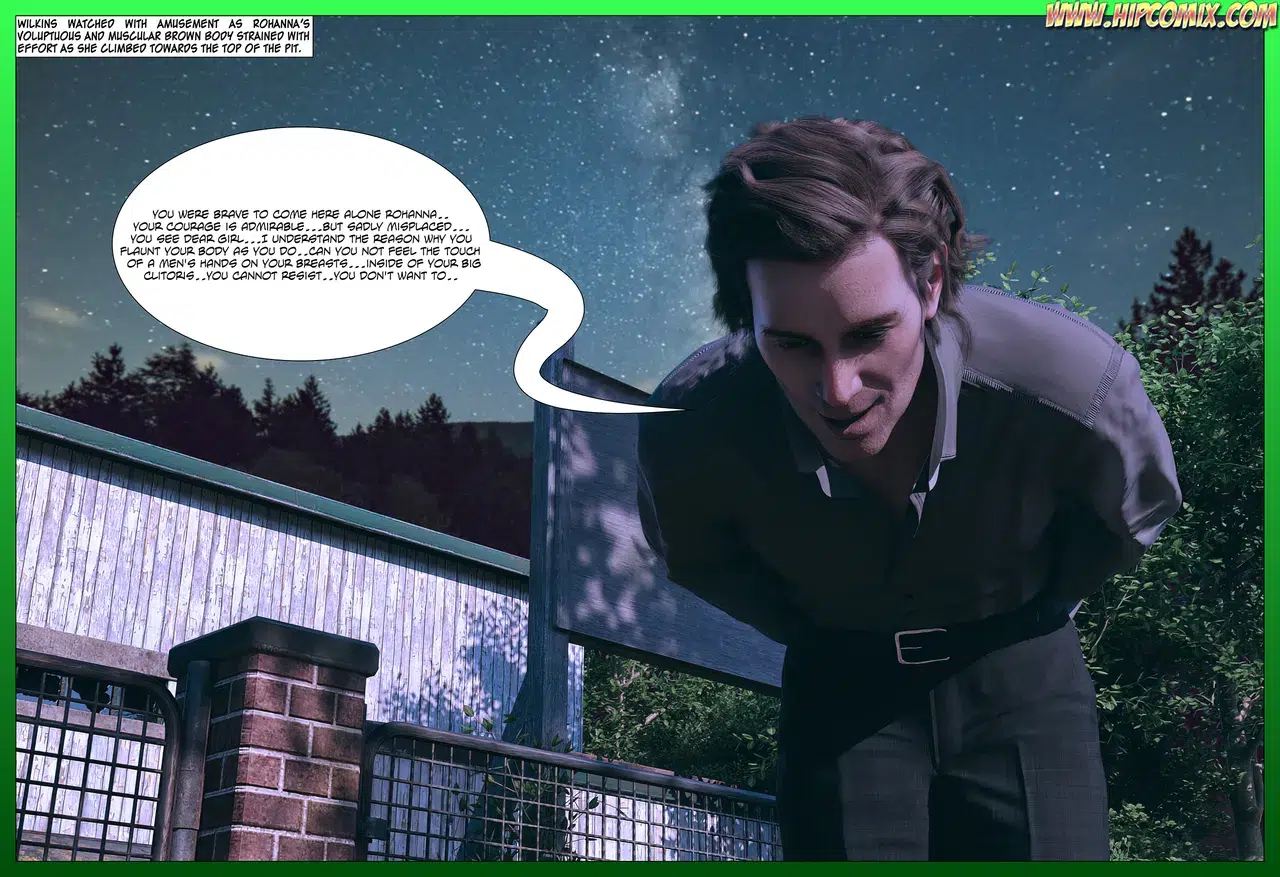1280x877 pixels.
Task: Click the wire fence panel left of pillar
Action: [x=95, y=755]
